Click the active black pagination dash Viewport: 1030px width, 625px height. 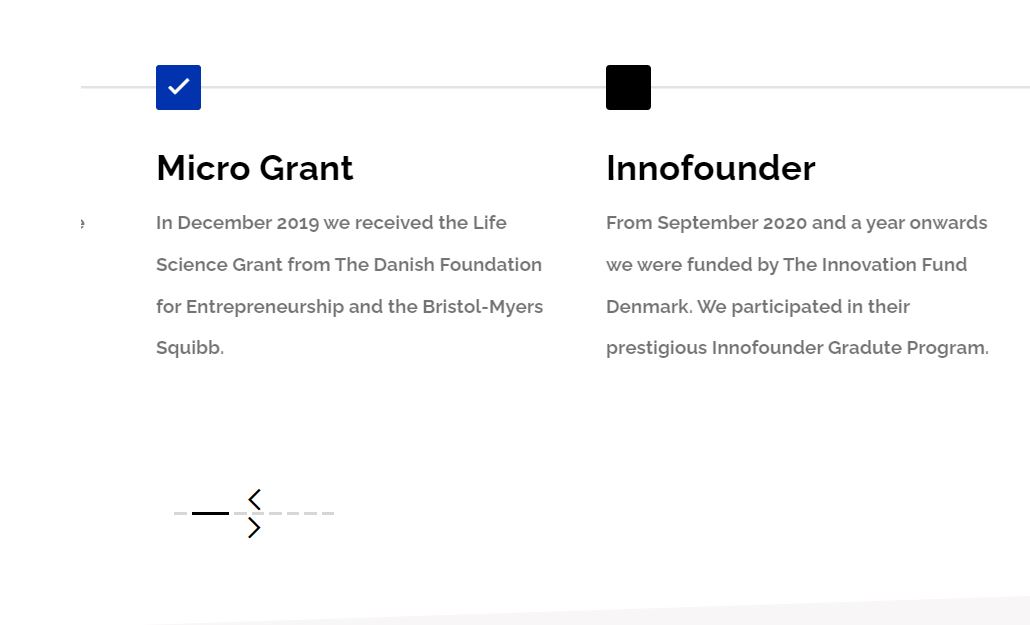210,513
